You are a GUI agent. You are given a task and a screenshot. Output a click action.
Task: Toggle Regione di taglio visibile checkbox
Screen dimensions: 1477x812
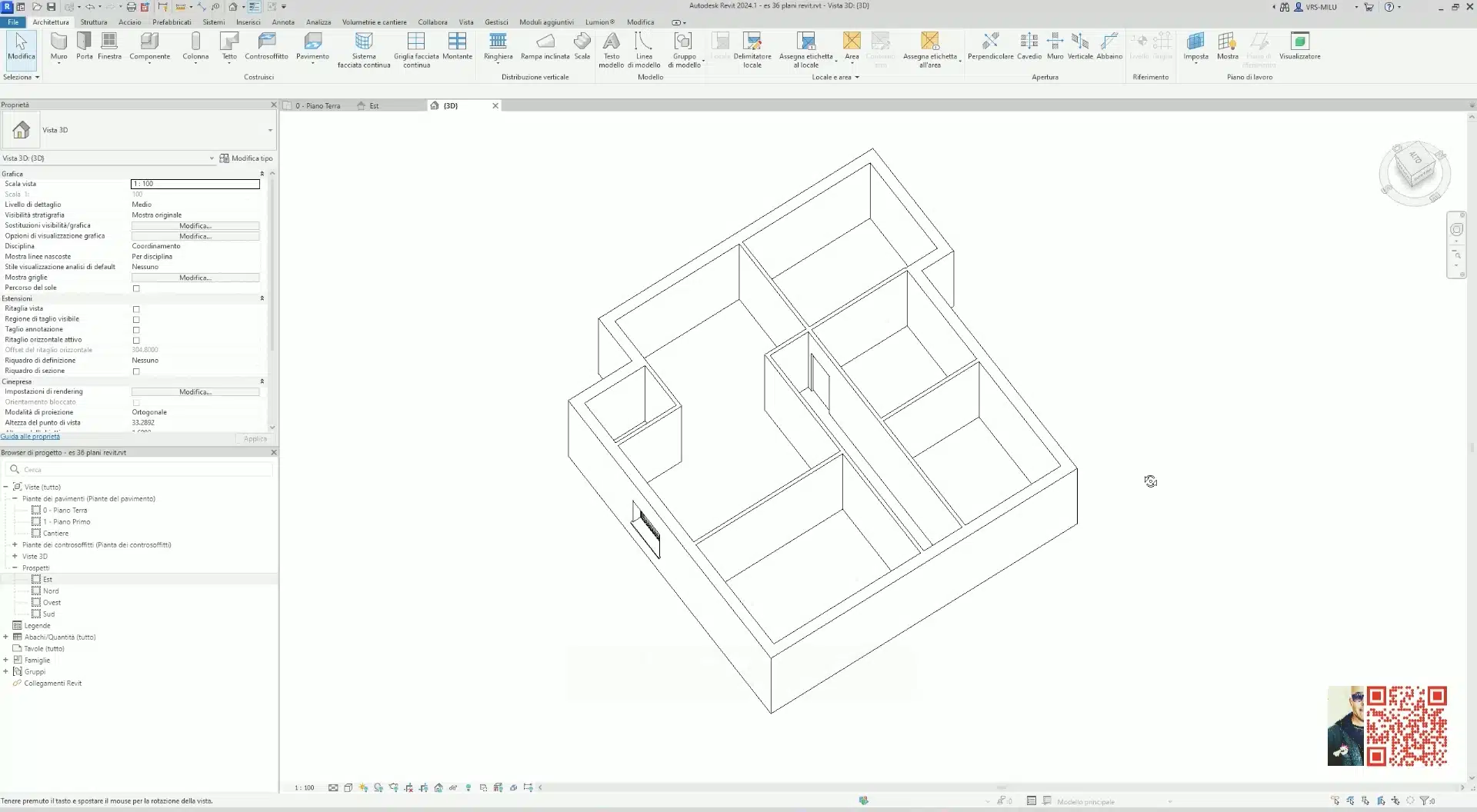pyautogui.click(x=136, y=319)
